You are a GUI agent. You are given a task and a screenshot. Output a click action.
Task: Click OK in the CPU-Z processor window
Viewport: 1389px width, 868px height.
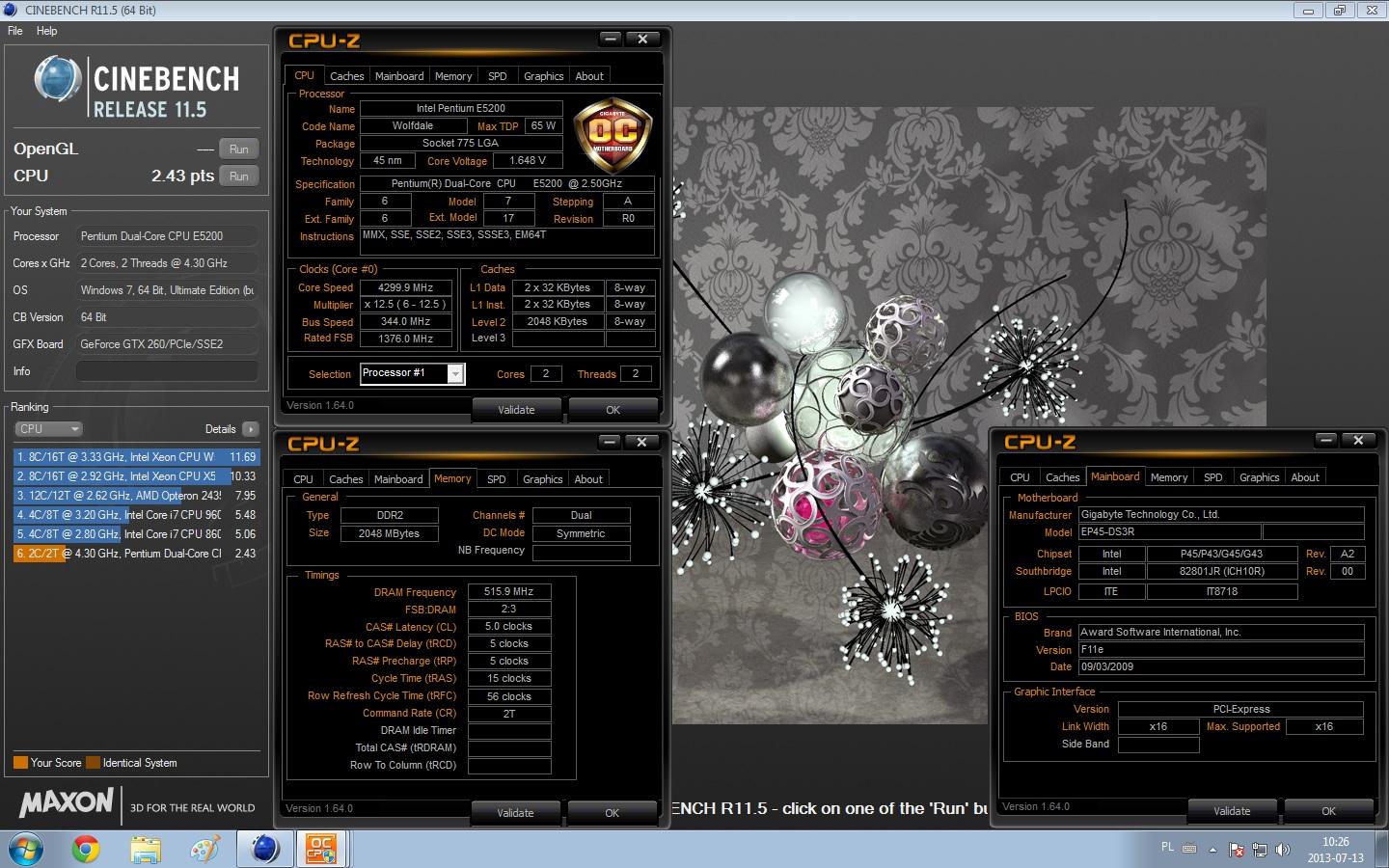pyautogui.click(x=613, y=410)
